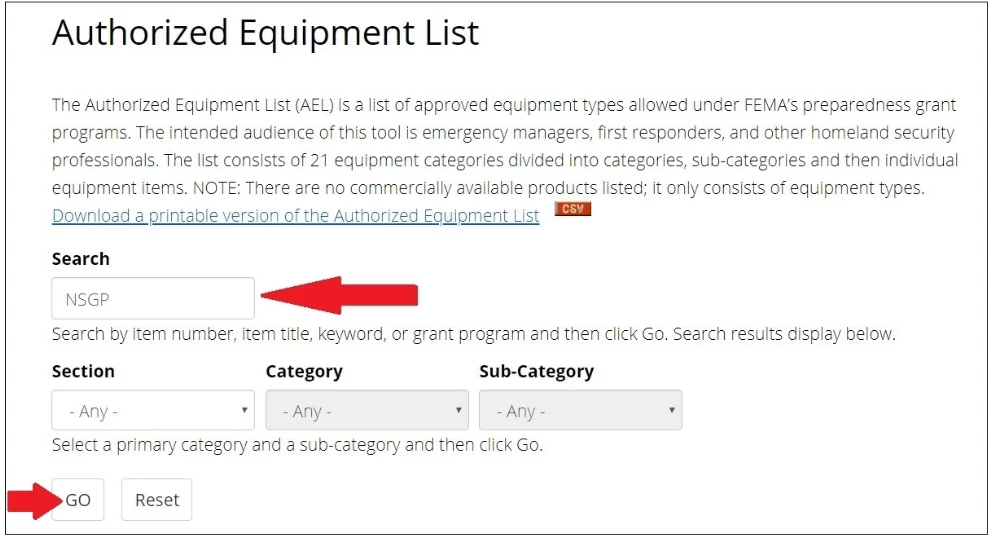Image resolution: width=993 pixels, height=542 pixels.
Task: Click the 'Search by item number' help text
Action: pyautogui.click(x=474, y=334)
